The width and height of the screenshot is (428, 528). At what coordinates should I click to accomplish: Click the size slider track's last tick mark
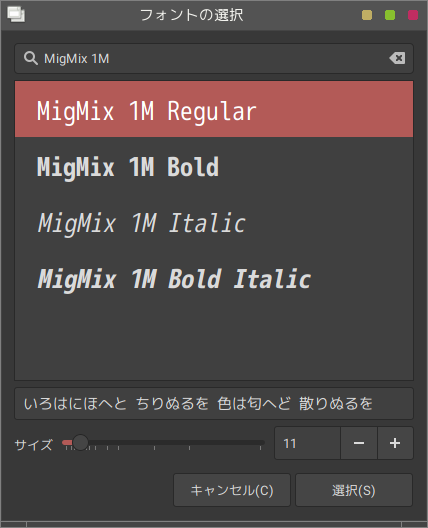(260, 448)
